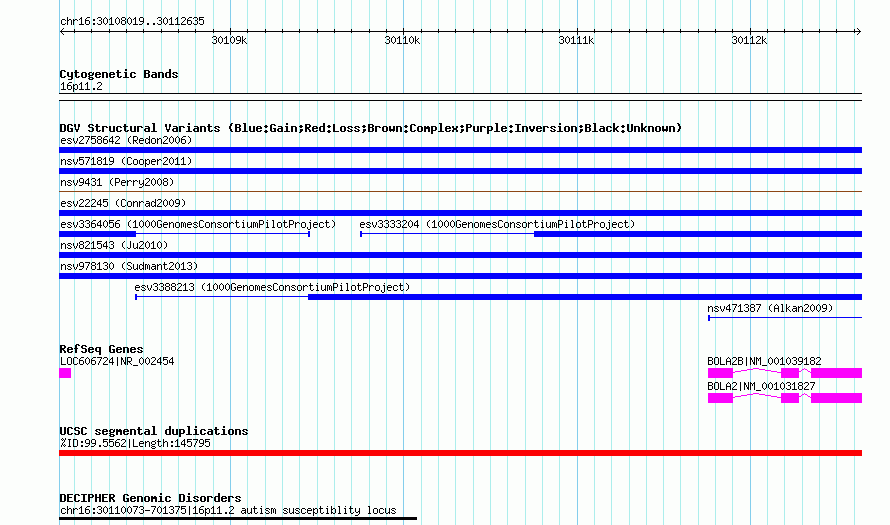The width and height of the screenshot is (890, 525).
Task: Click the blue bar under esv22245
Action: coord(460,213)
